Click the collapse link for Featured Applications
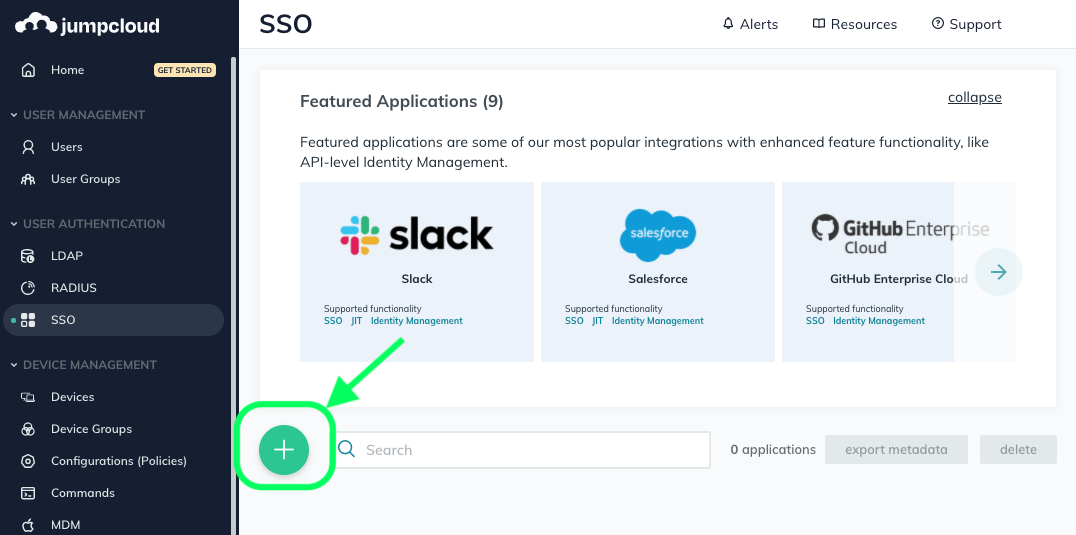 974,97
